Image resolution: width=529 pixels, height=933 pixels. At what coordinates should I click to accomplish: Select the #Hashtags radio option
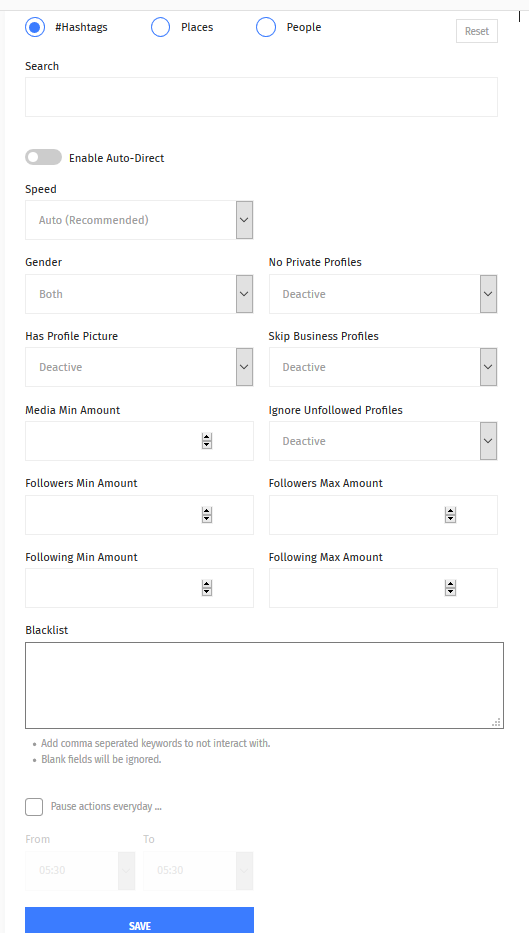point(35,27)
